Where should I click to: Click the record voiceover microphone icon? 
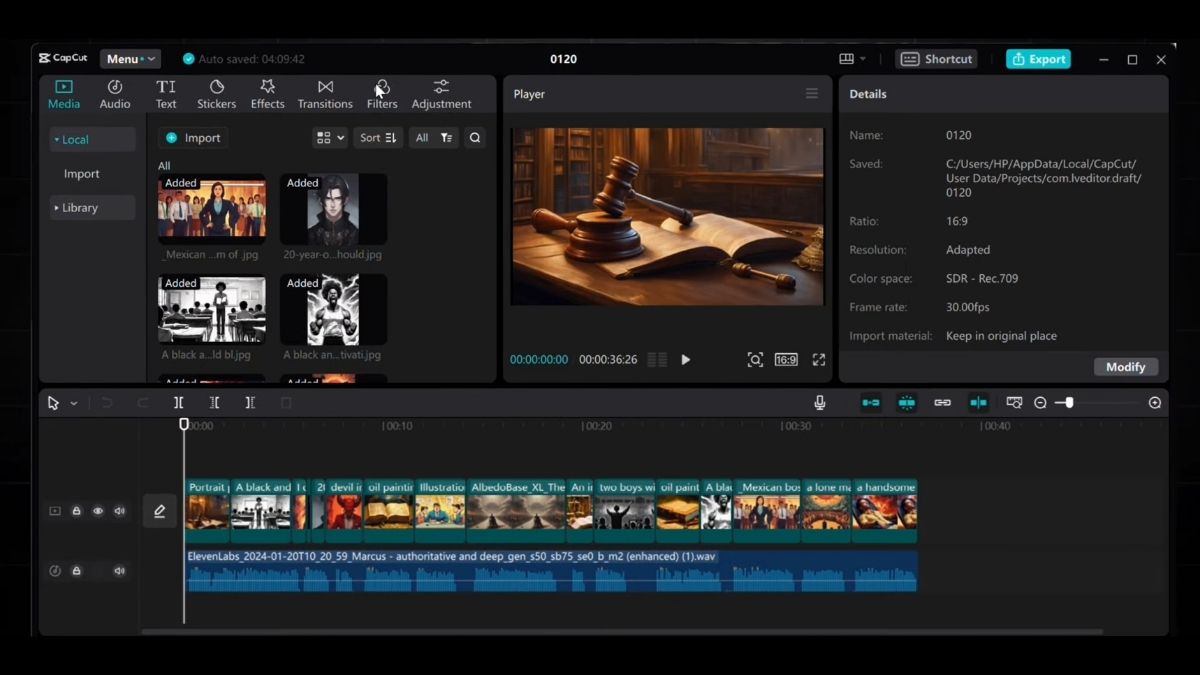819,402
